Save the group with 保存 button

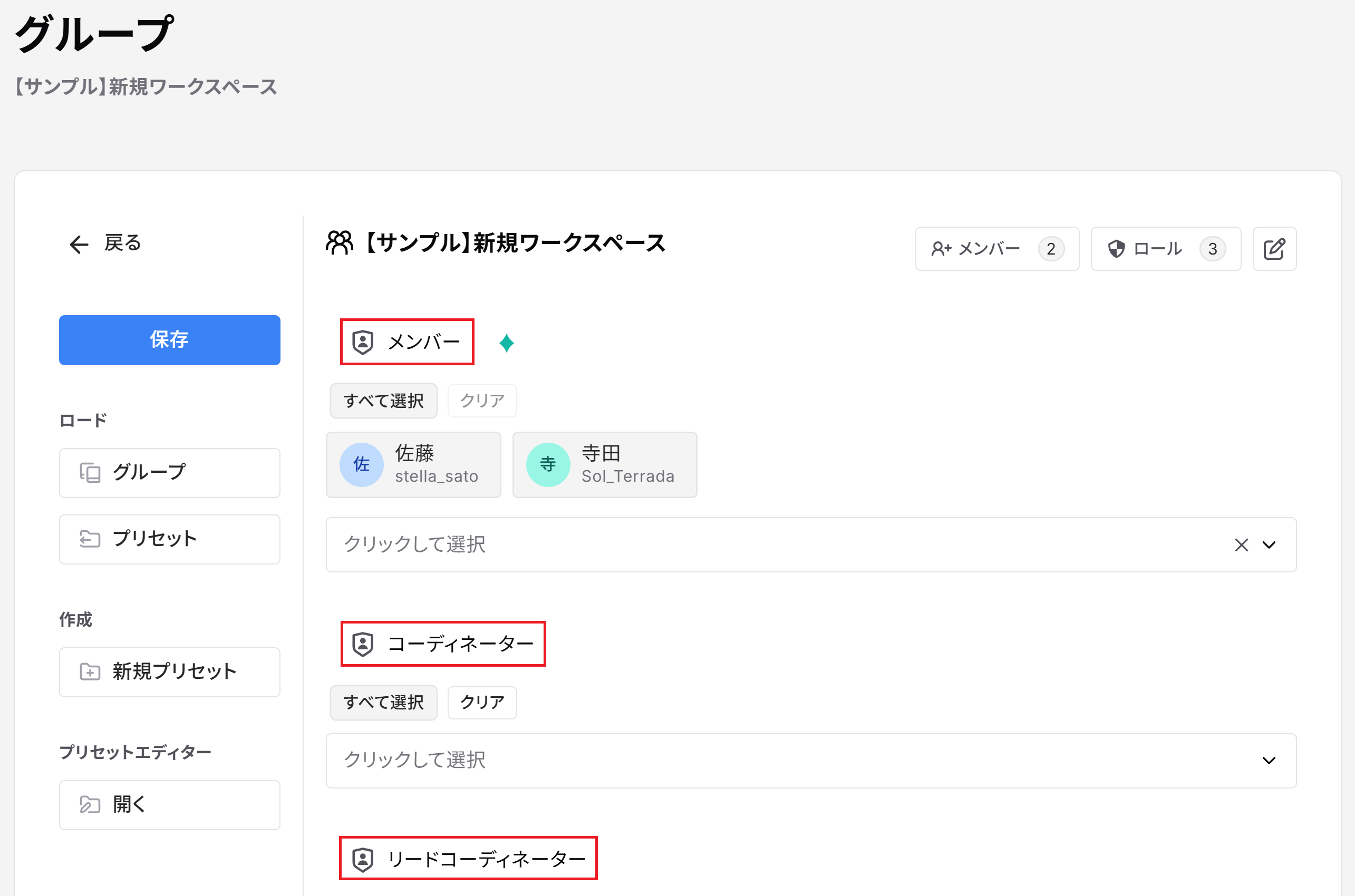(170, 340)
